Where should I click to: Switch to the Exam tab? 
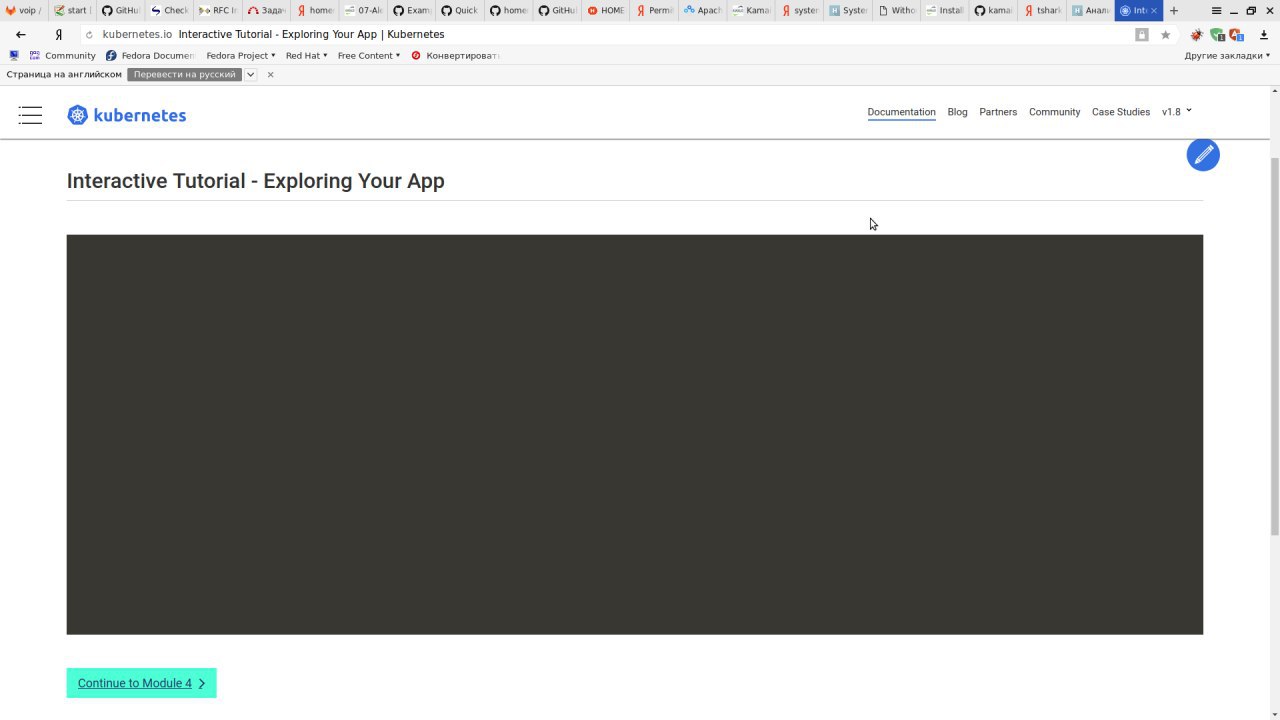[x=411, y=10]
